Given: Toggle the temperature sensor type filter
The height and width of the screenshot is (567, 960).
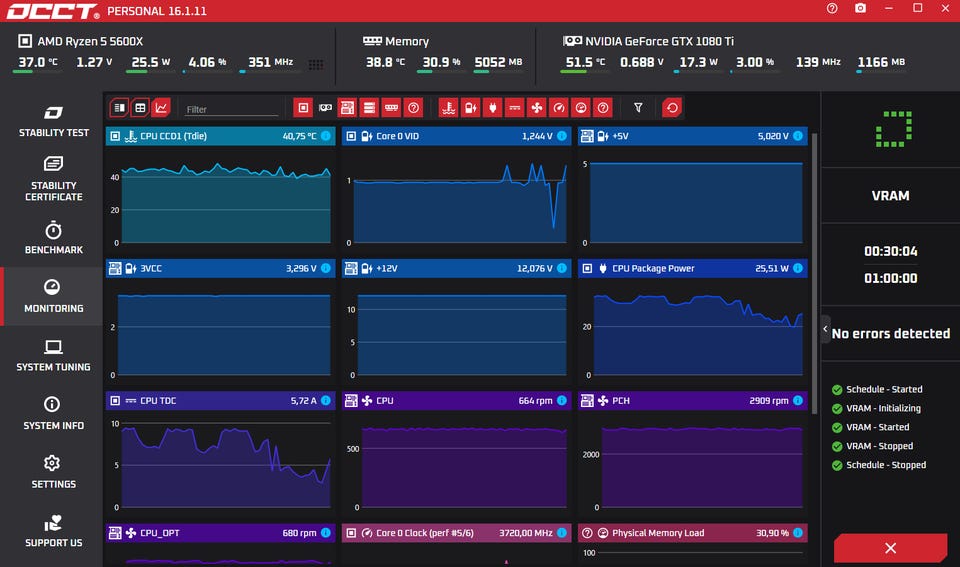Looking at the screenshot, I should (x=449, y=108).
